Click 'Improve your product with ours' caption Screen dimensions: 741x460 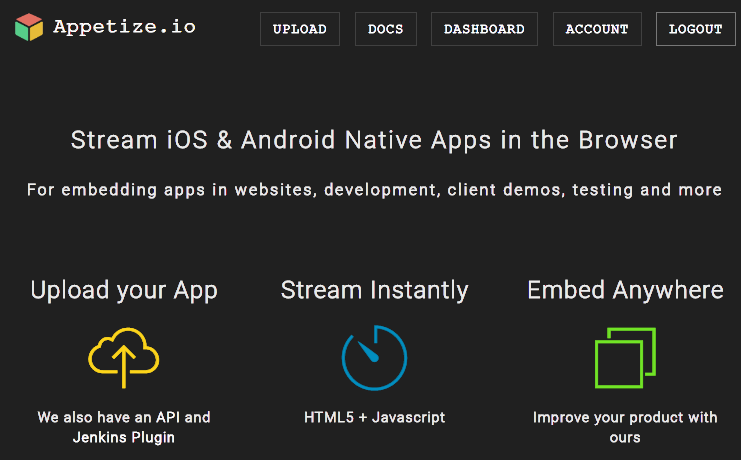[625, 427]
